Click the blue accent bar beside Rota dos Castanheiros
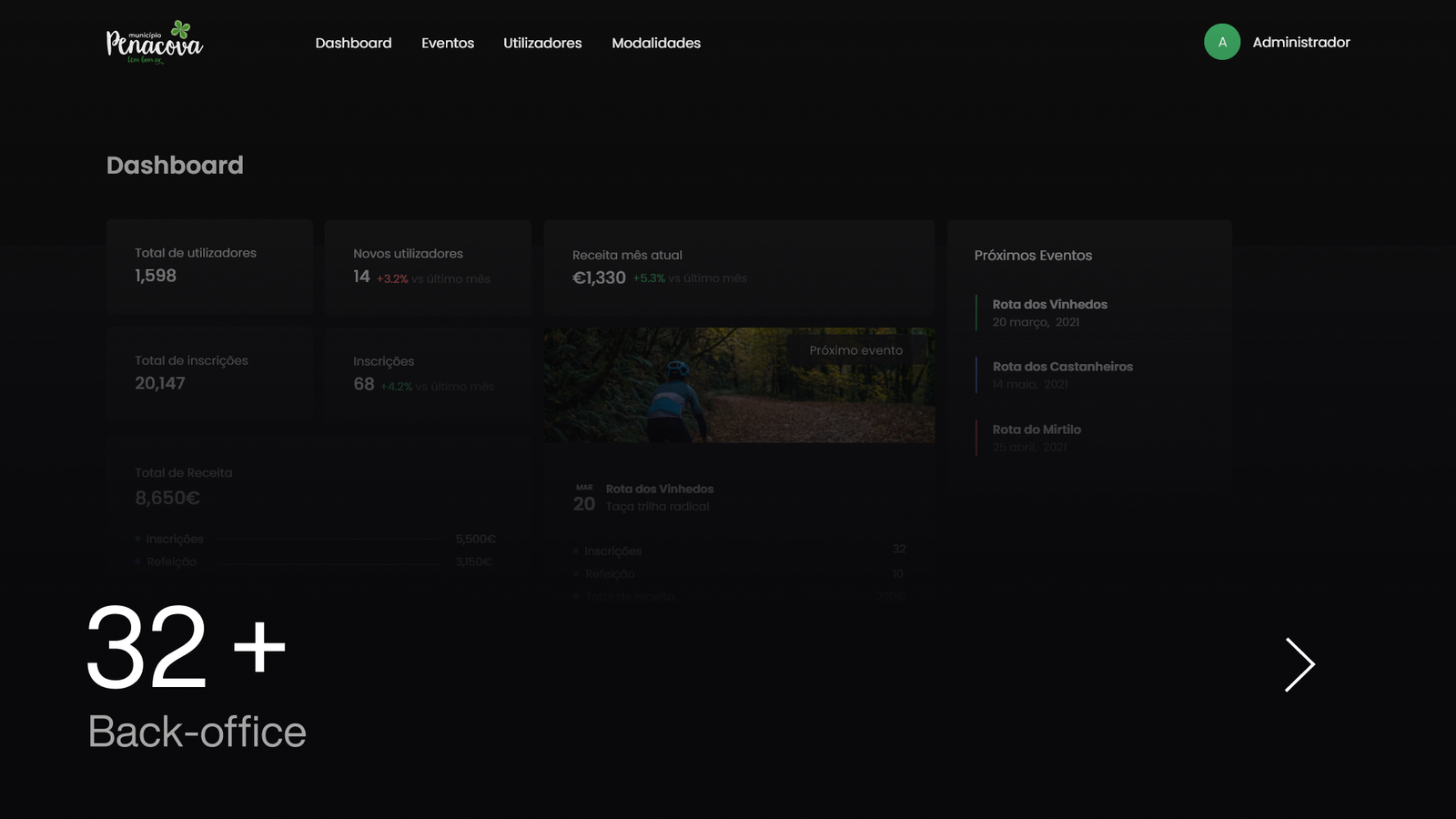This screenshot has width=1456, height=819. point(976,375)
